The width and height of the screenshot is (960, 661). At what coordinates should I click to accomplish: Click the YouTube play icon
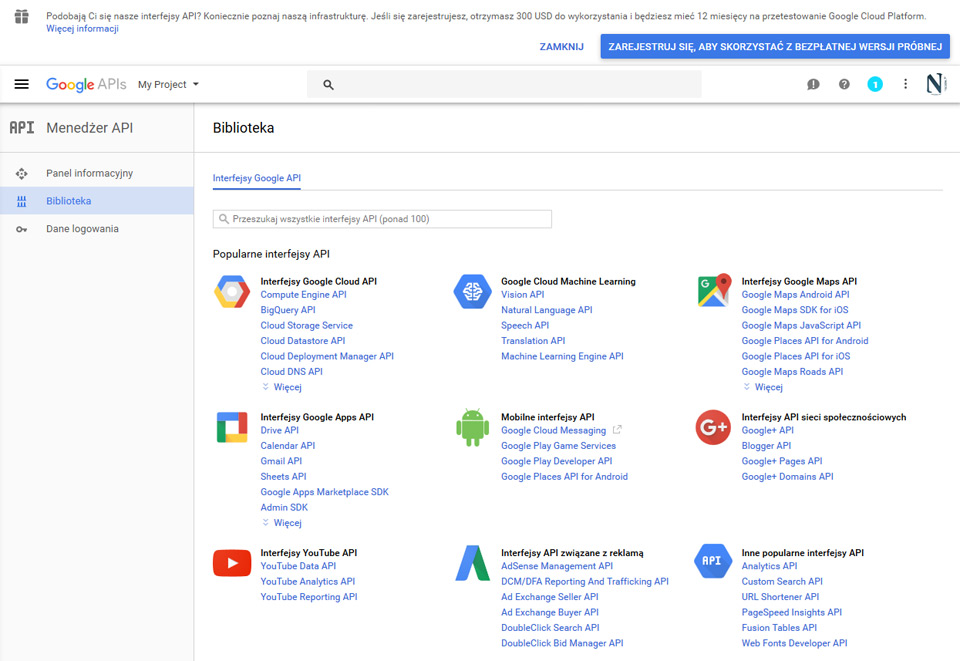pos(232,563)
